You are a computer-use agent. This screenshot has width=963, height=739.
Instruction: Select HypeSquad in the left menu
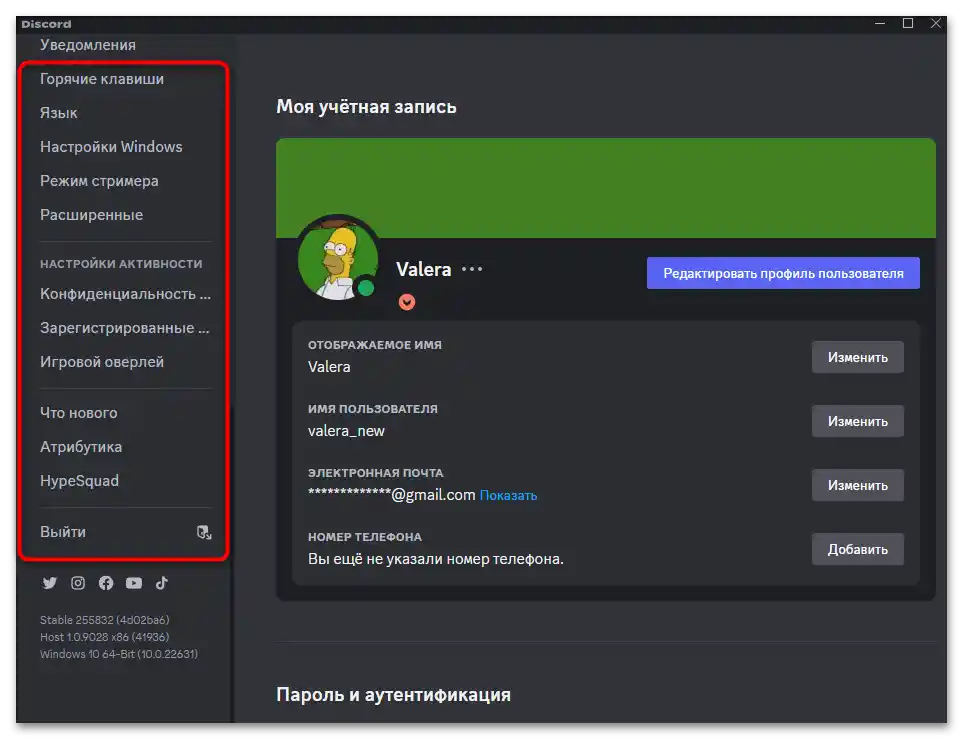pos(81,480)
